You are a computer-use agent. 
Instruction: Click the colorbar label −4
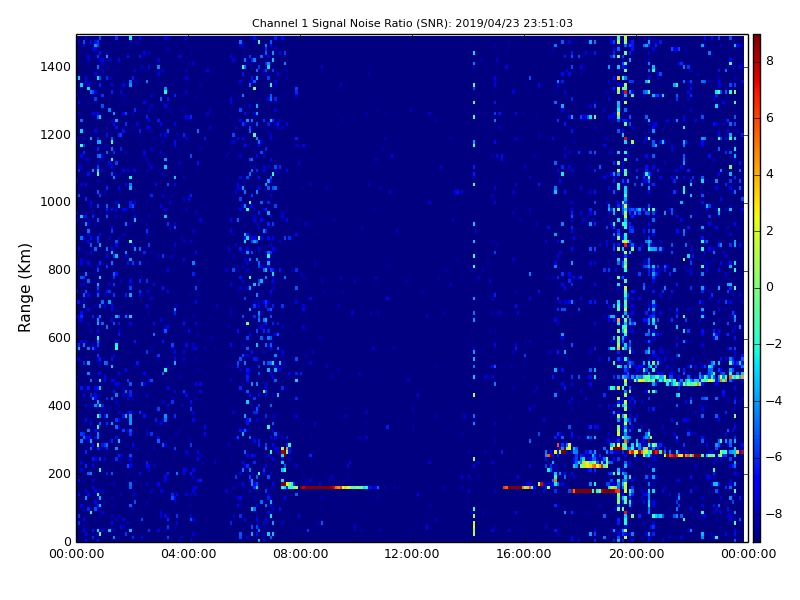coord(773,401)
